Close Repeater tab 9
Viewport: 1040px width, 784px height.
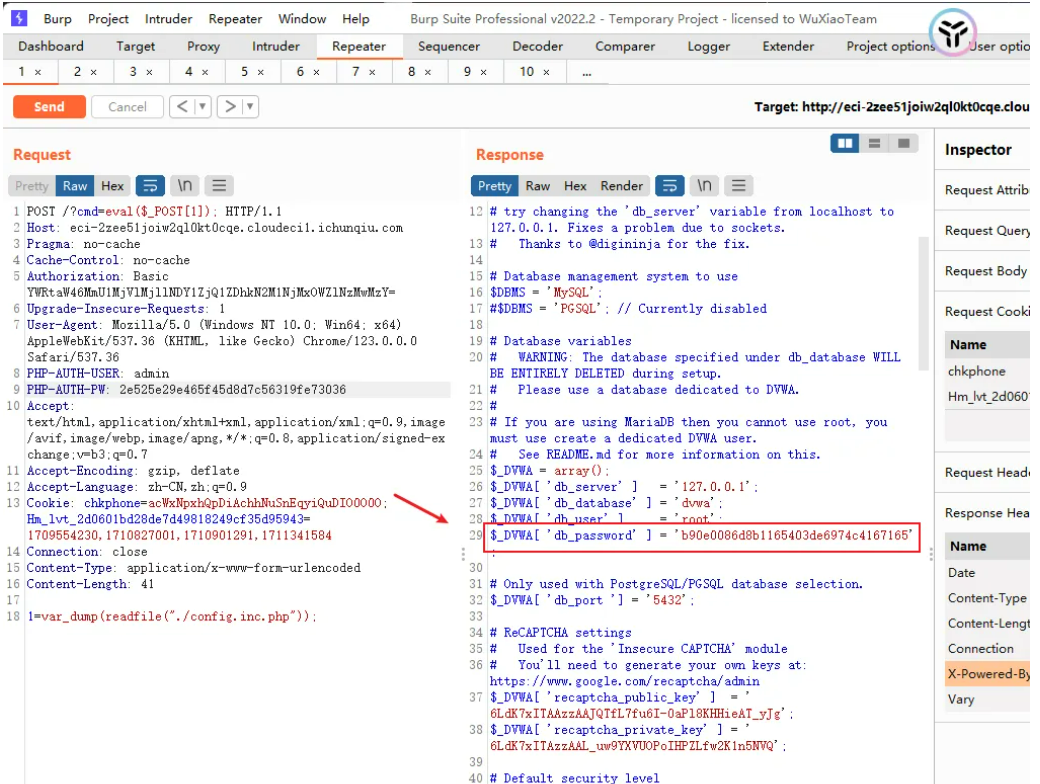(484, 72)
